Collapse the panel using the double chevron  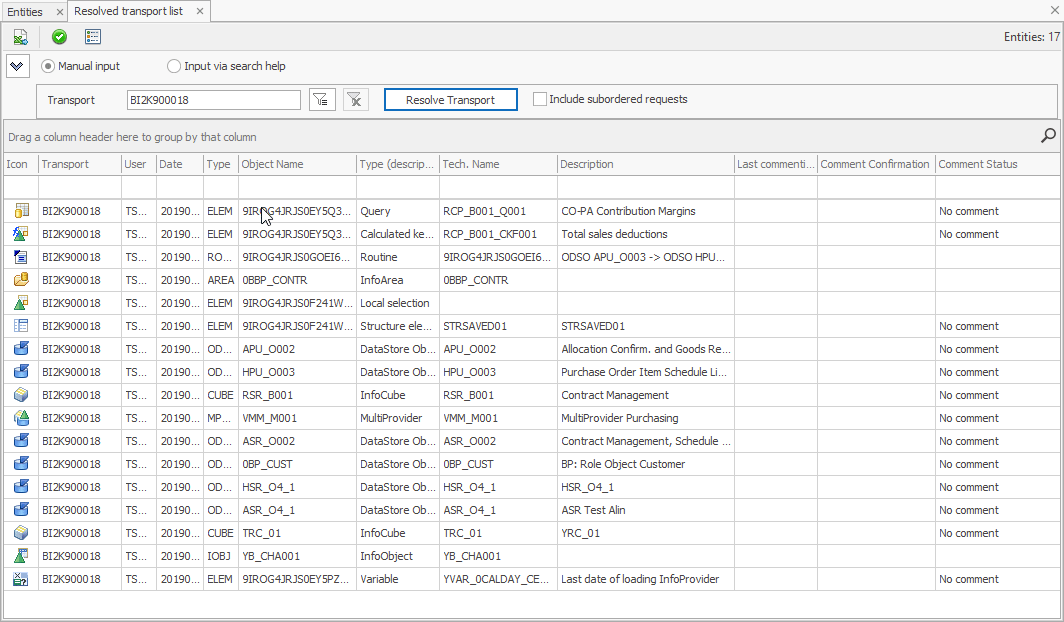[x=17, y=66]
